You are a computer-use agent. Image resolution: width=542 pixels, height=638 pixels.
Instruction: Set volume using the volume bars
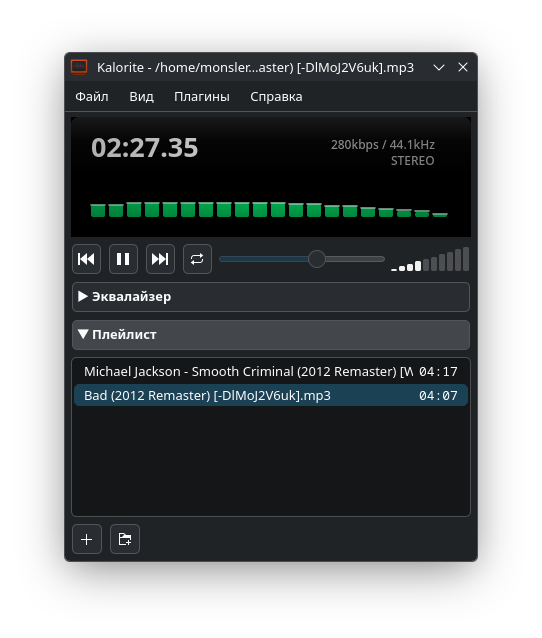click(430, 259)
